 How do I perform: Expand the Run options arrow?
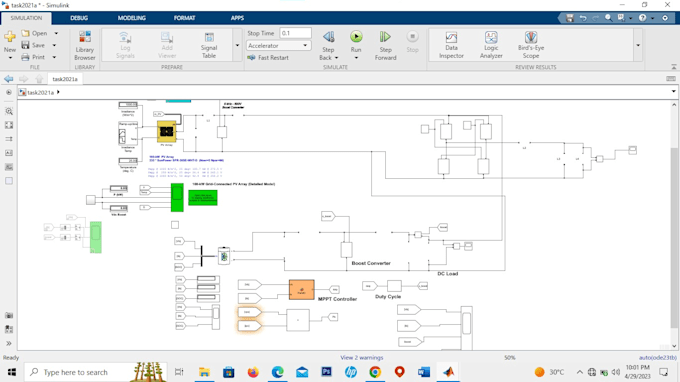(356, 58)
